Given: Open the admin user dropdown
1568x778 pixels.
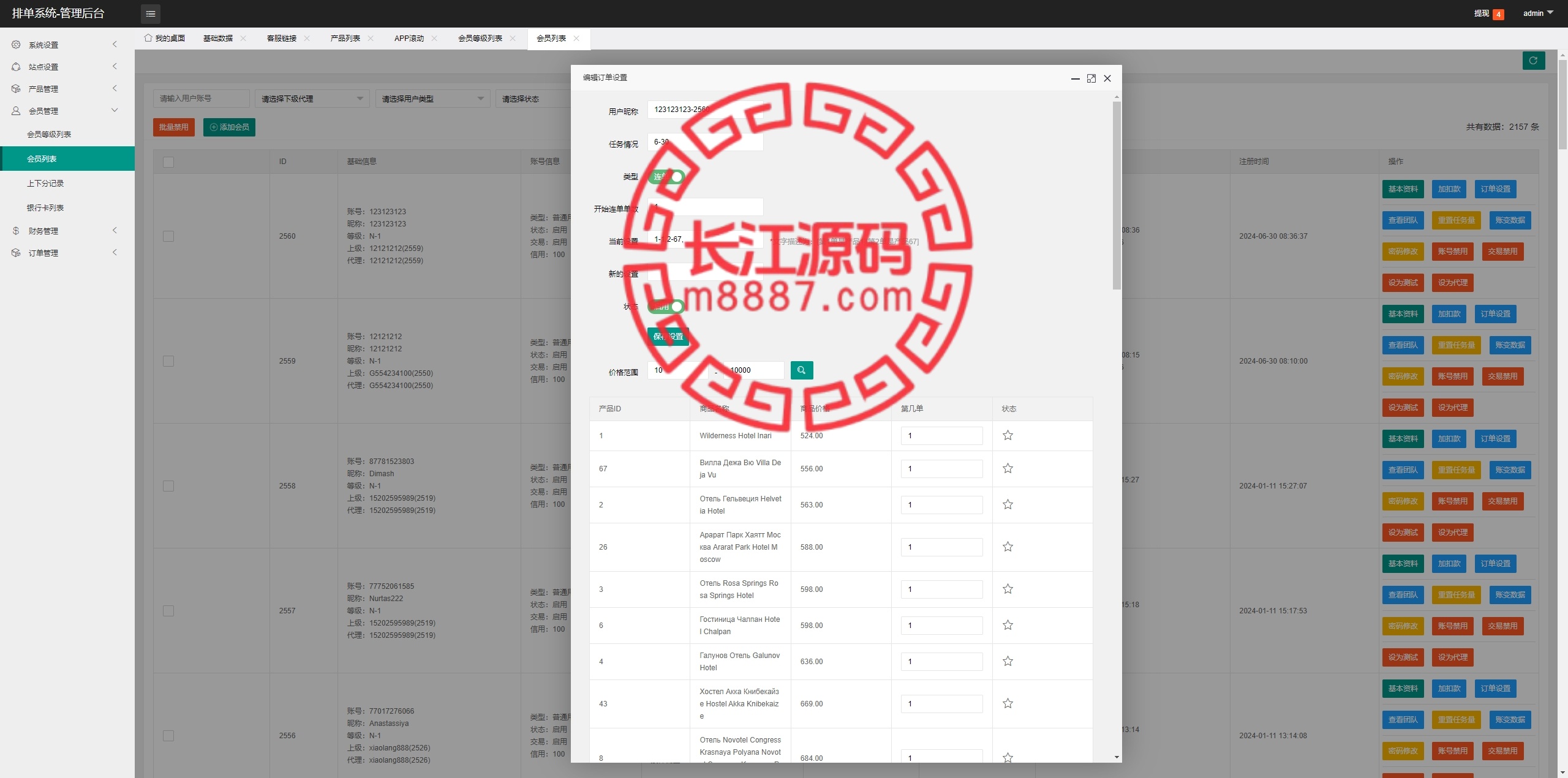Looking at the screenshot, I should click(1538, 13).
